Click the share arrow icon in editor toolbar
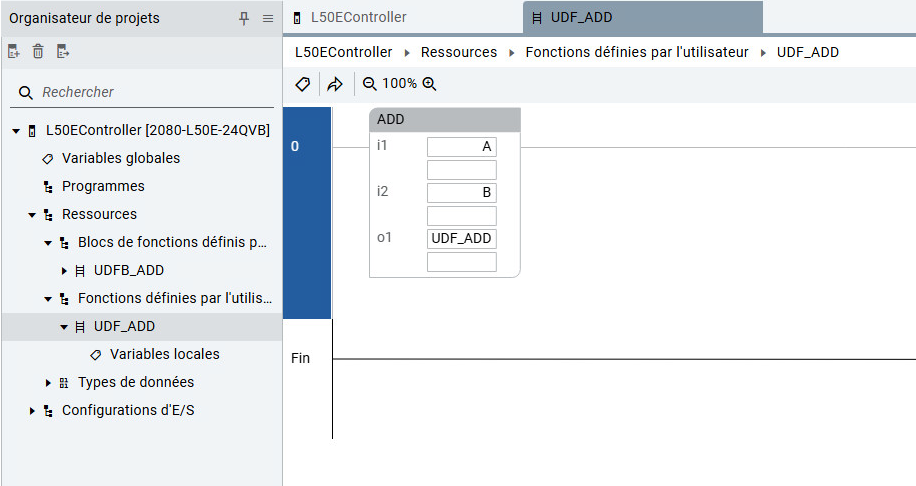 point(335,84)
